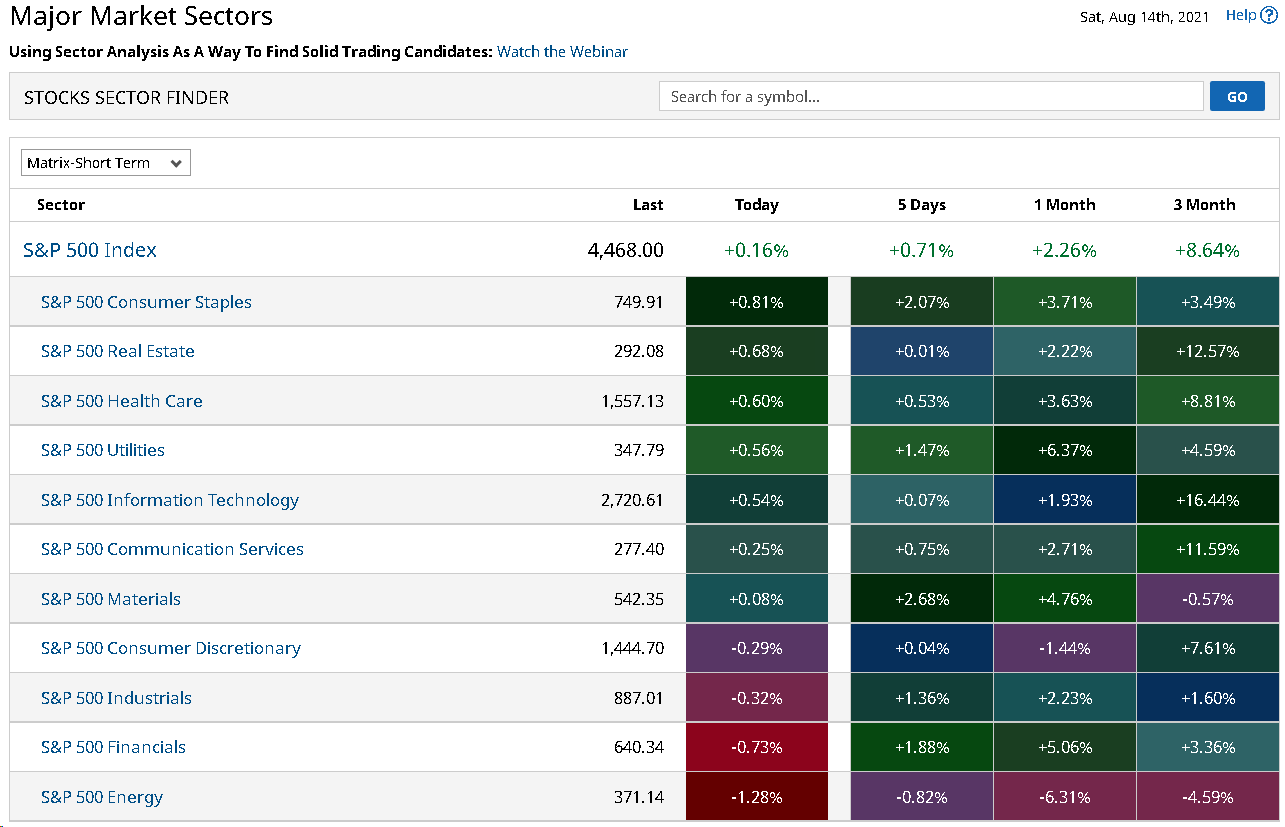
Task: Click Materials last price 542.35
Action: coord(639,599)
